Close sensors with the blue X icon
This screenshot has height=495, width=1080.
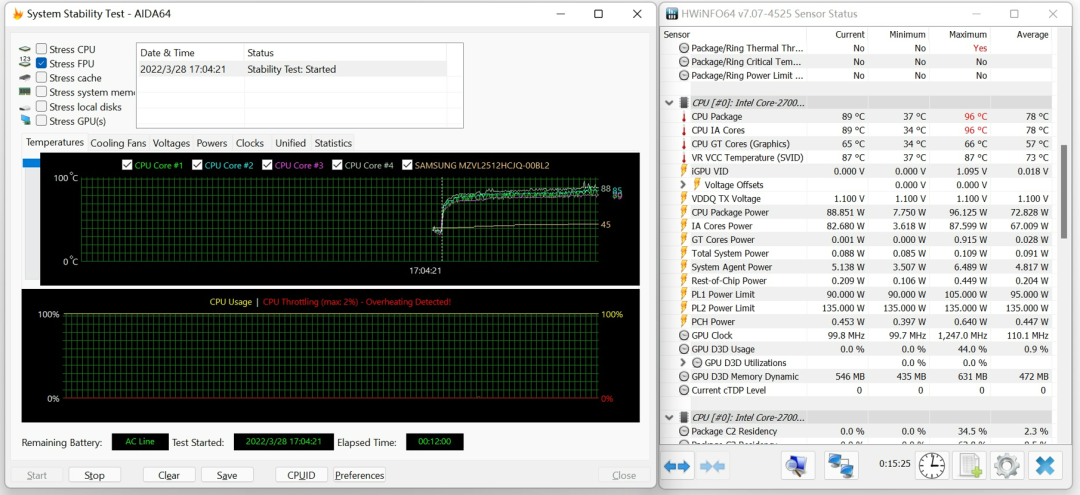1044,466
